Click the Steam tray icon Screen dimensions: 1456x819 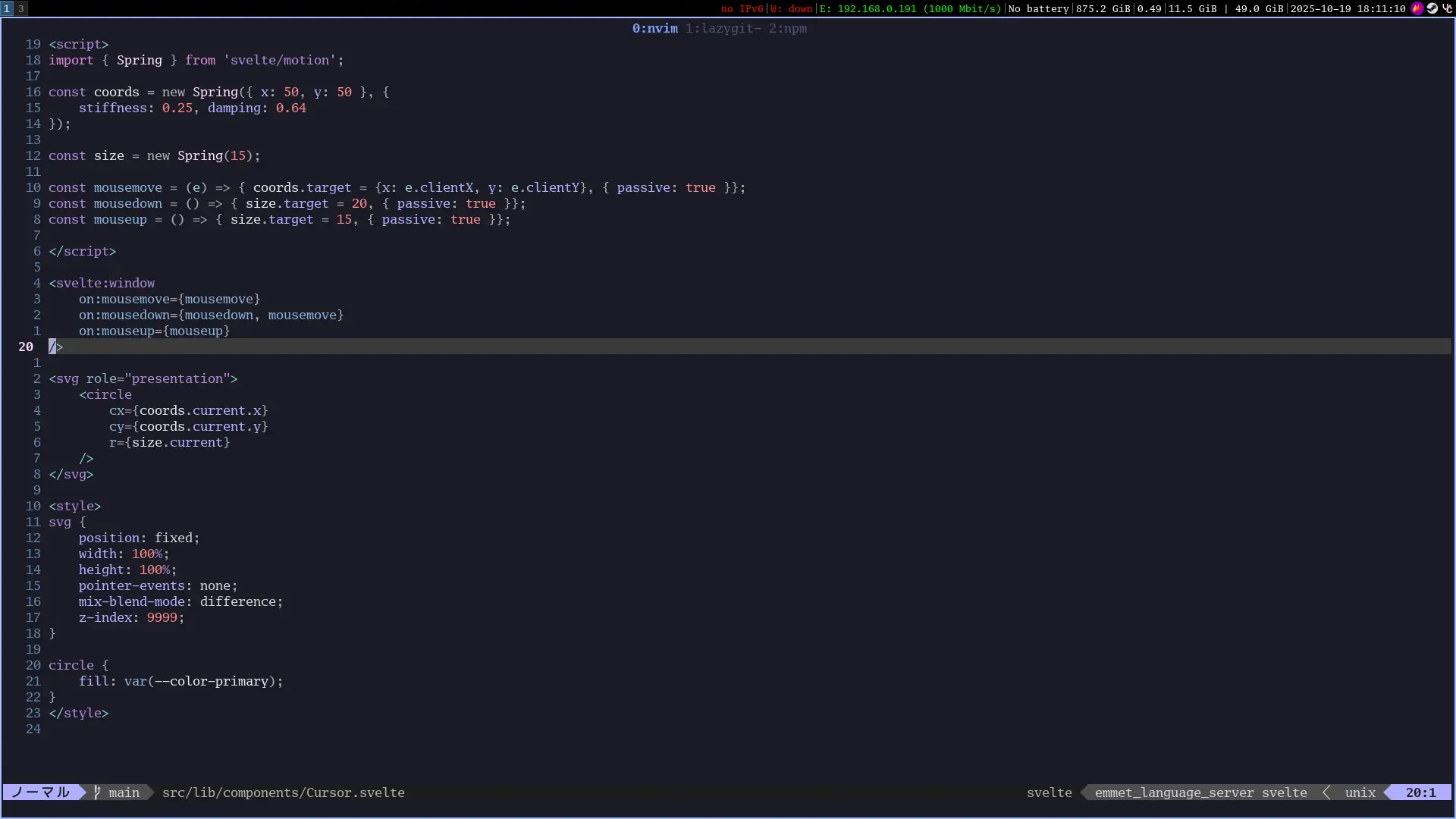1432,8
